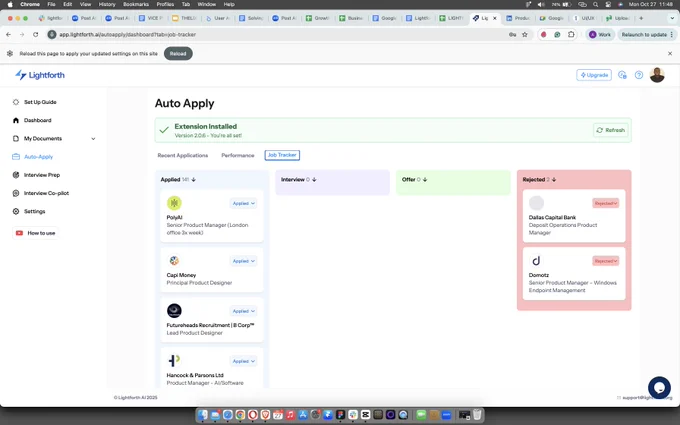Click the Capi Money company logo
Viewport: 680px width, 425px height.
(174, 261)
